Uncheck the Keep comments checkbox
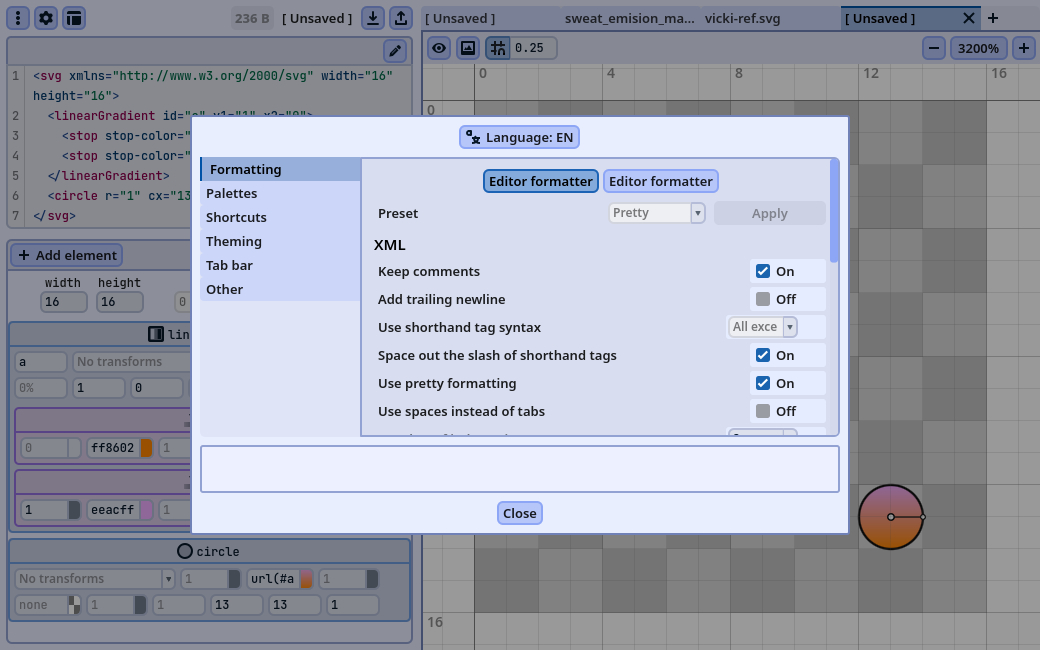1040x650 pixels. tap(763, 271)
